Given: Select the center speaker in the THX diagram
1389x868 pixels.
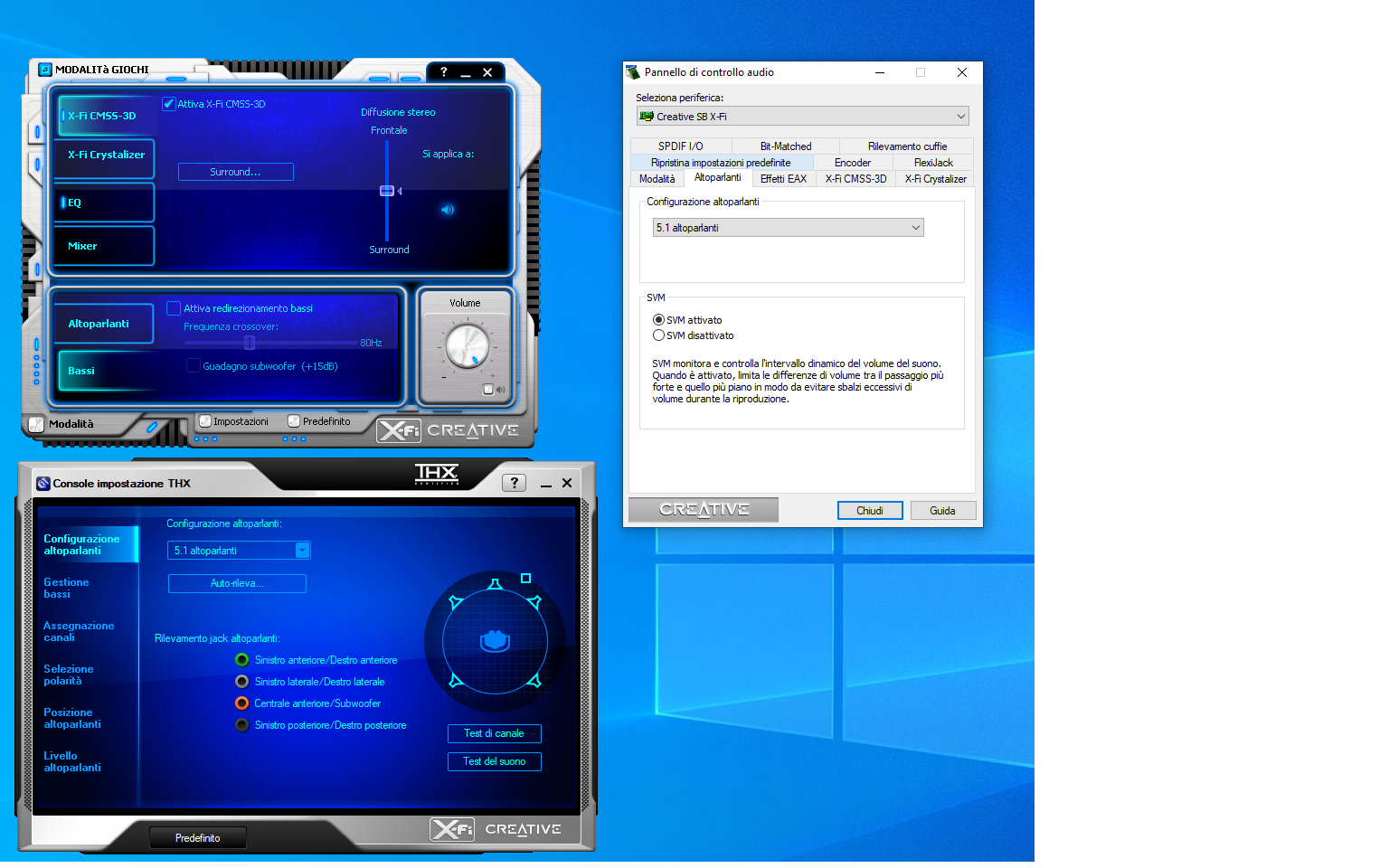Looking at the screenshot, I should point(495,584).
